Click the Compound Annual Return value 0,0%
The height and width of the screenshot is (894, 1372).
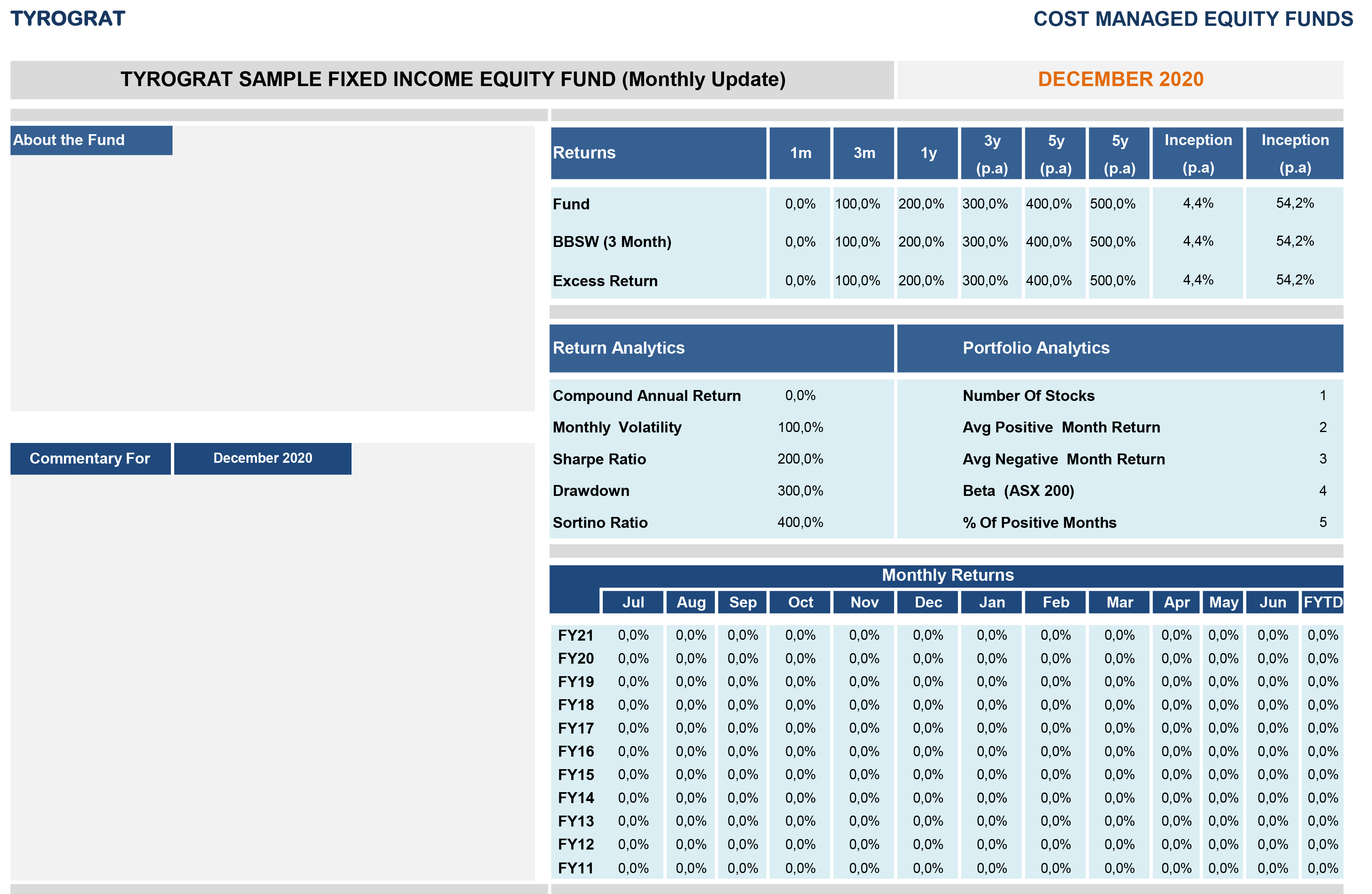800,396
